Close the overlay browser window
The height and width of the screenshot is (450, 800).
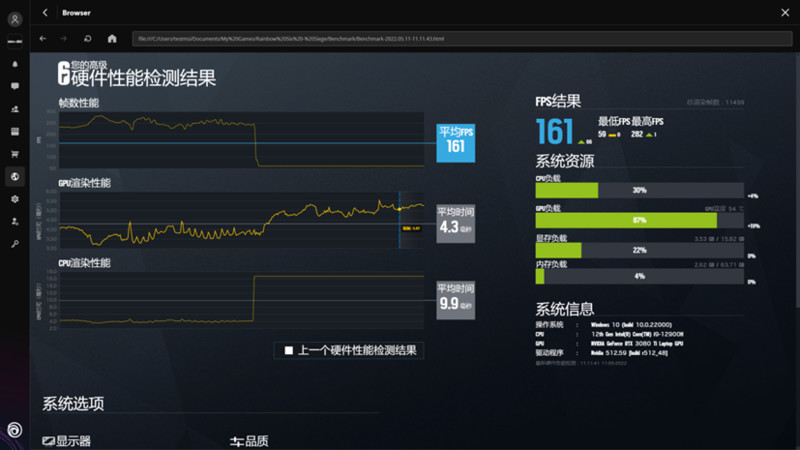click(785, 13)
